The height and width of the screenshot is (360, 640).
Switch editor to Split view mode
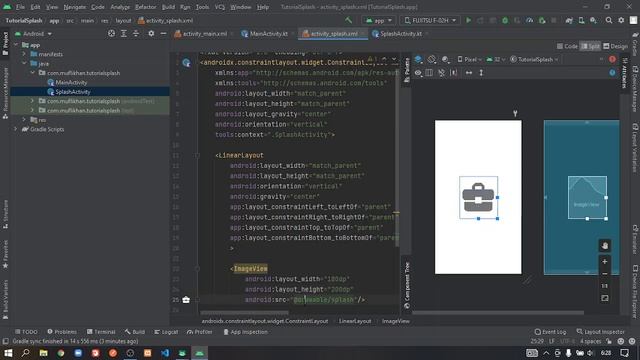590,46
